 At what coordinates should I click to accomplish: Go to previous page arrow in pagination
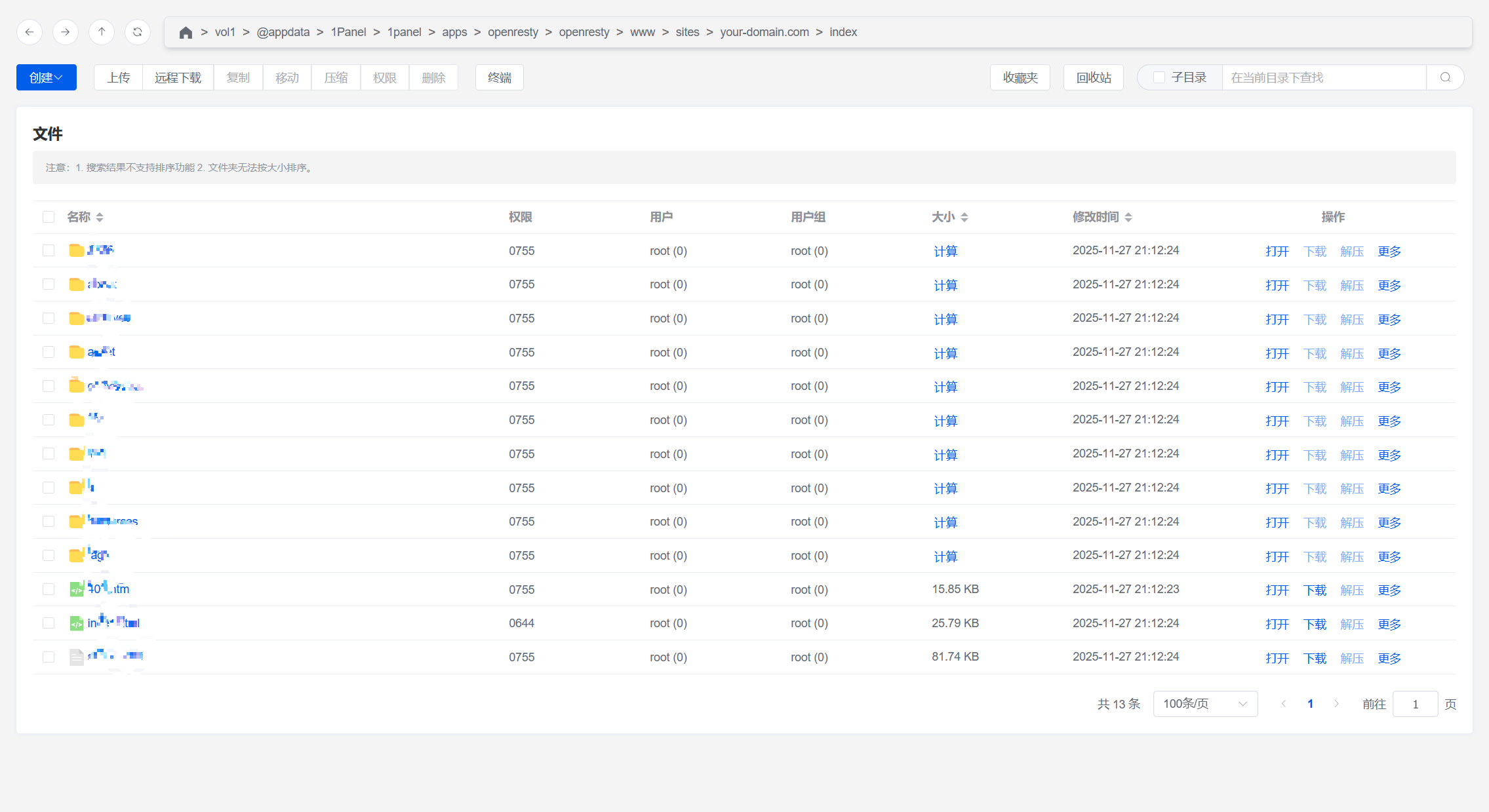(1284, 704)
